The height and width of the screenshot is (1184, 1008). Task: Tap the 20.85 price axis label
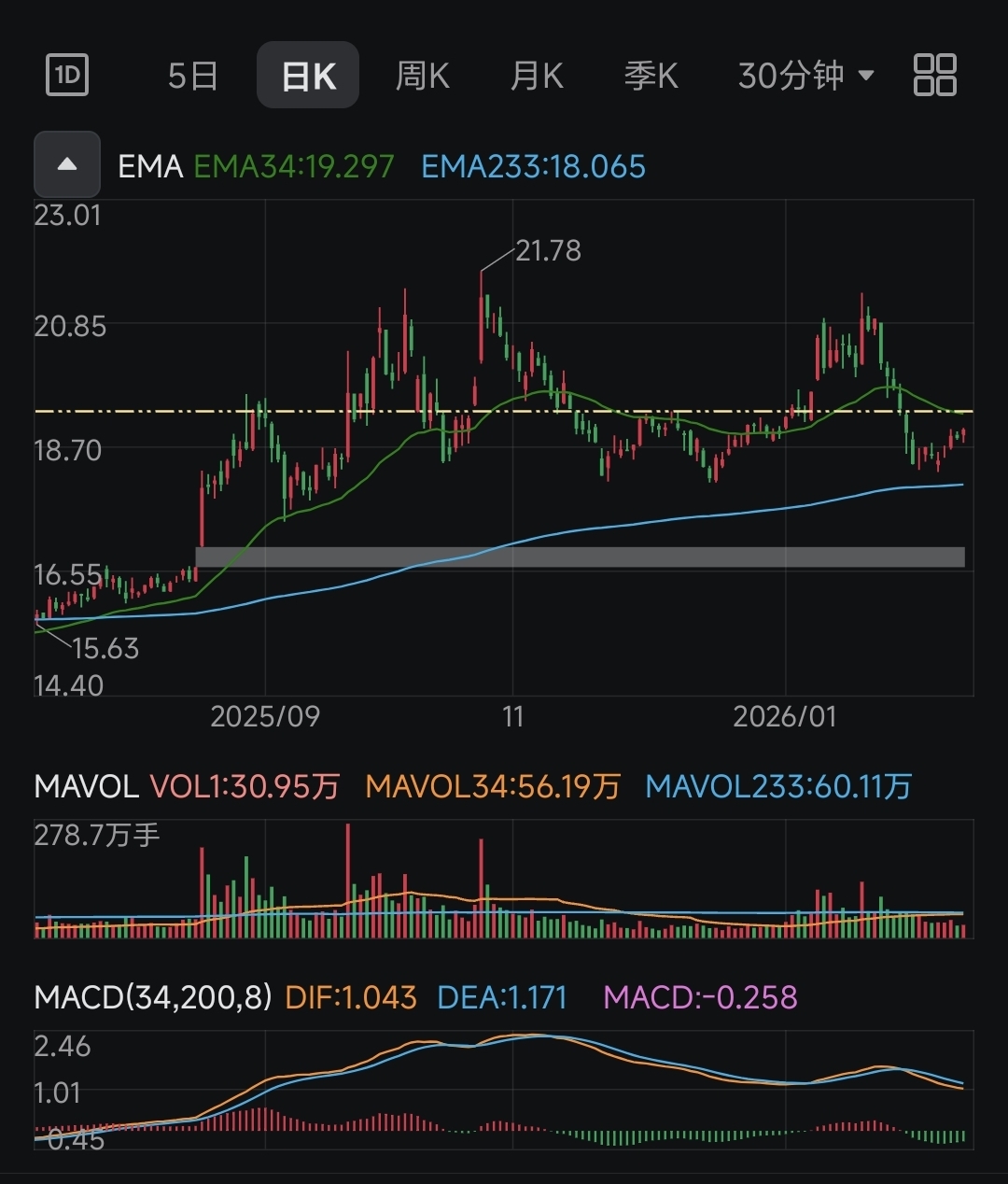point(70,327)
